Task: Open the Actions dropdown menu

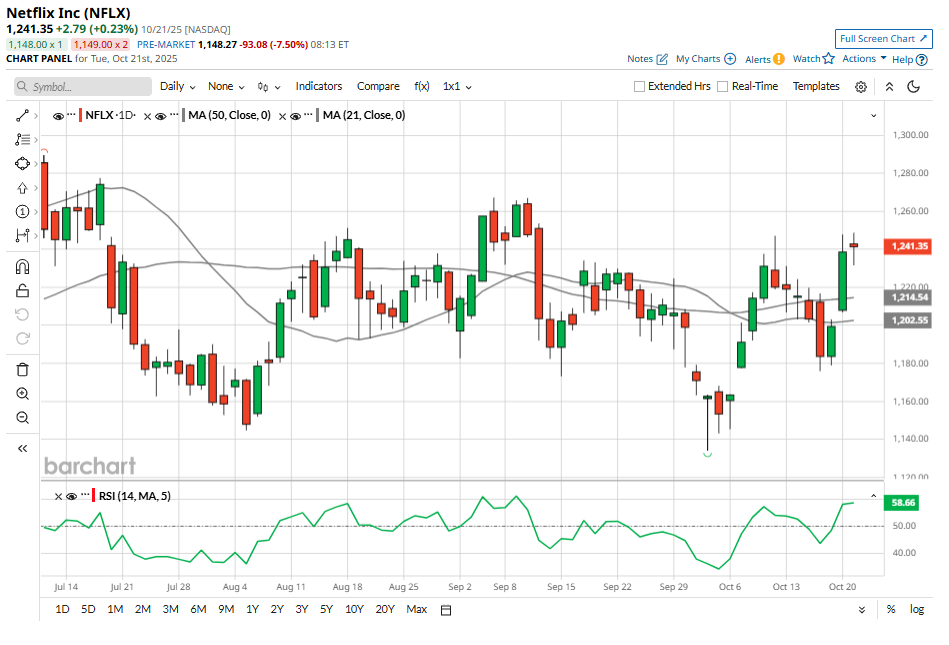Action: pos(864,59)
